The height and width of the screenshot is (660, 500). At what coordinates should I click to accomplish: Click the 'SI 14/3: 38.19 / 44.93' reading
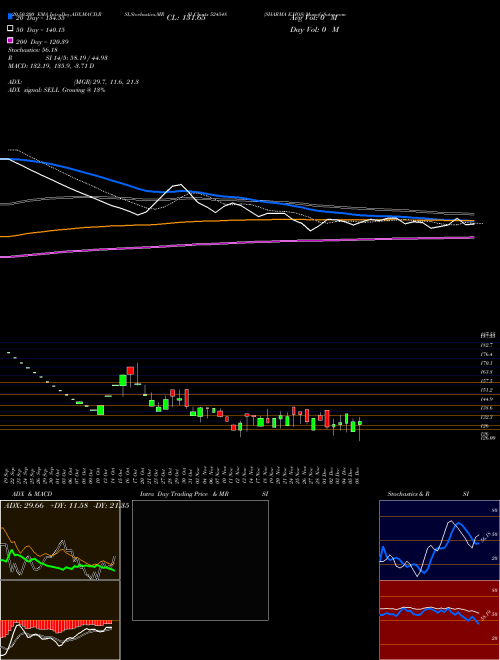(77, 58)
